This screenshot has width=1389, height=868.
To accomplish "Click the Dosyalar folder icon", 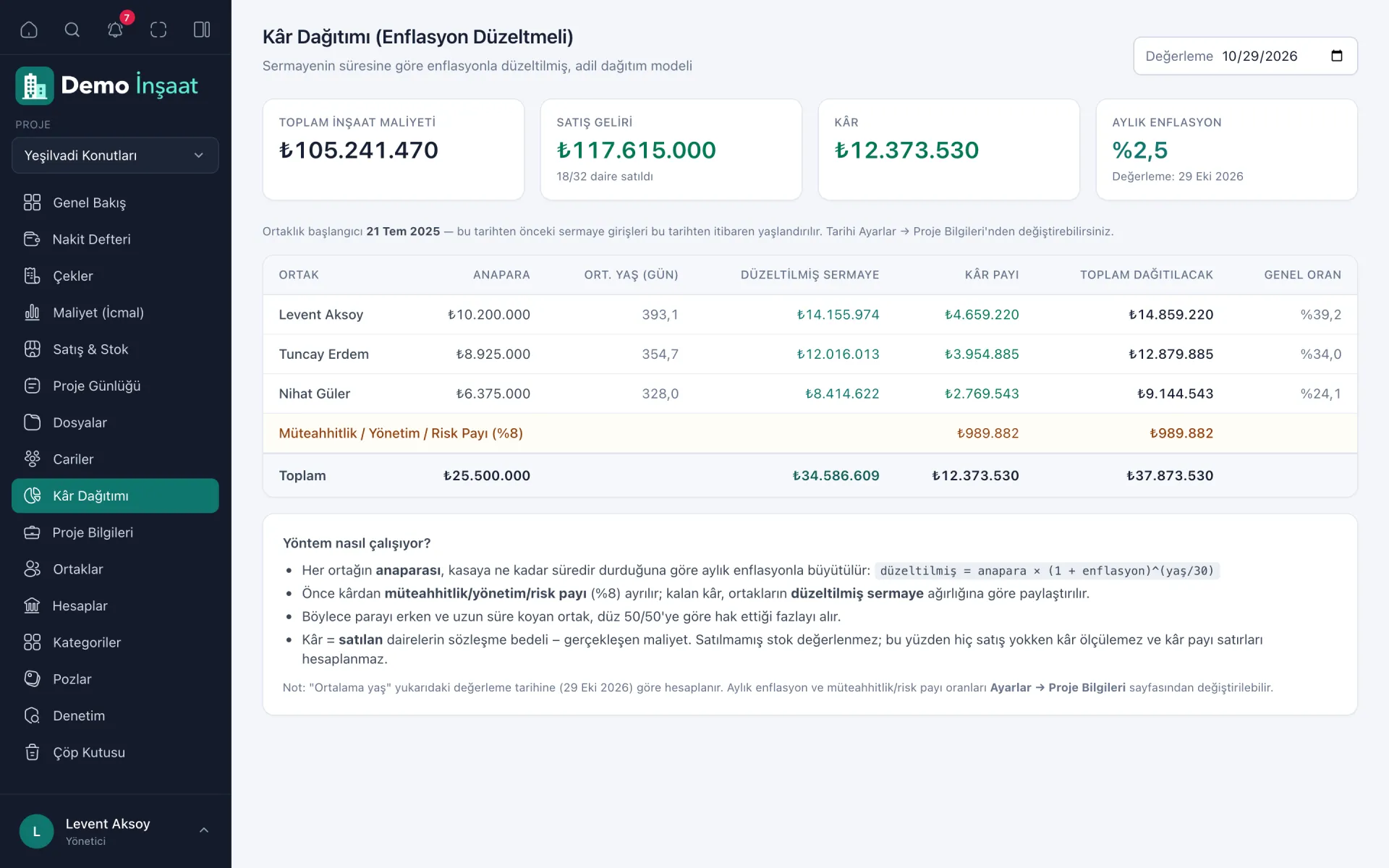I will click(33, 422).
